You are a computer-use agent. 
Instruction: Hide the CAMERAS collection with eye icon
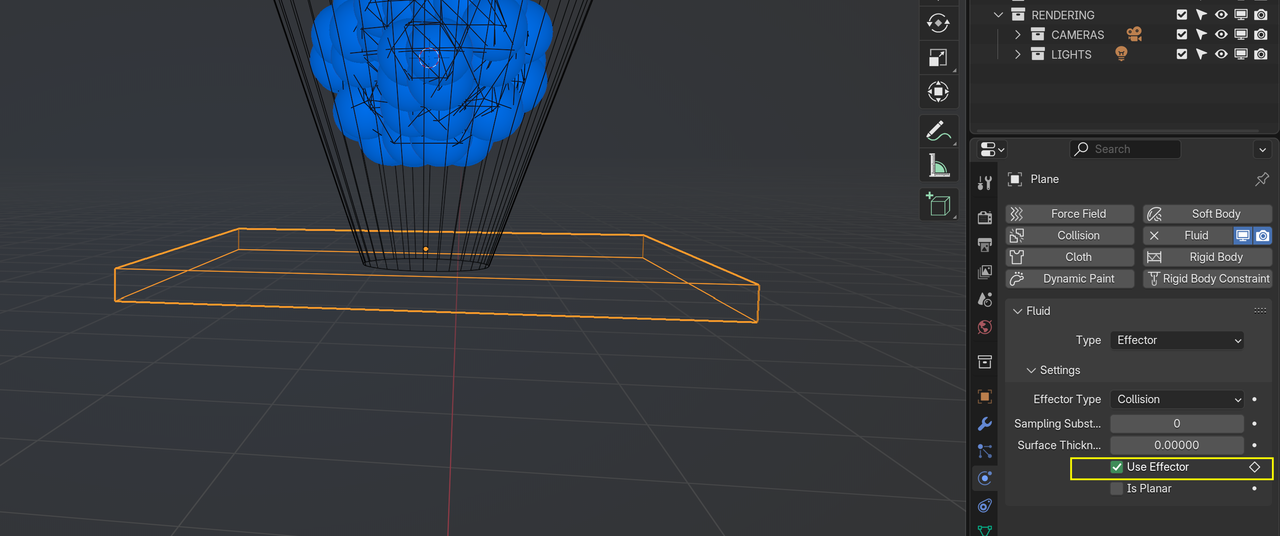pyautogui.click(x=1221, y=35)
